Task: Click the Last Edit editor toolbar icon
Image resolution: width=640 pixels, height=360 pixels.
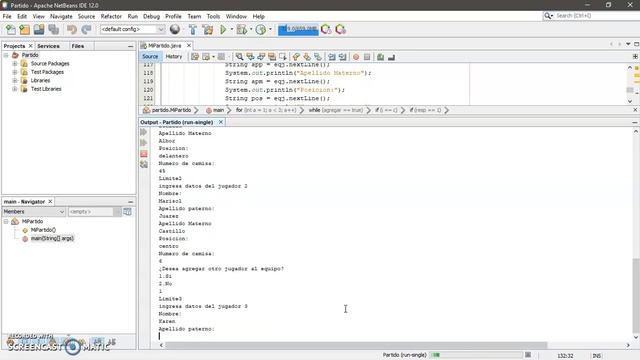Action: point(195,57)
